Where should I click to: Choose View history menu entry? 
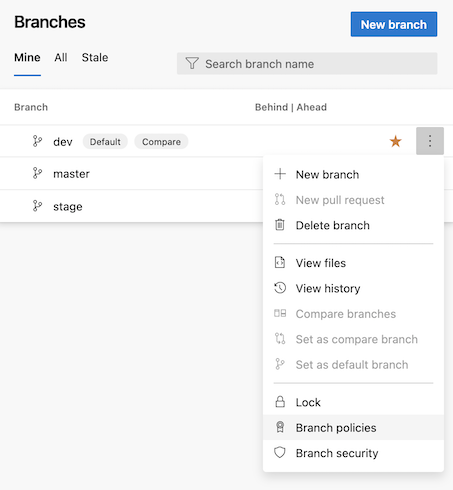coord(353,288)
